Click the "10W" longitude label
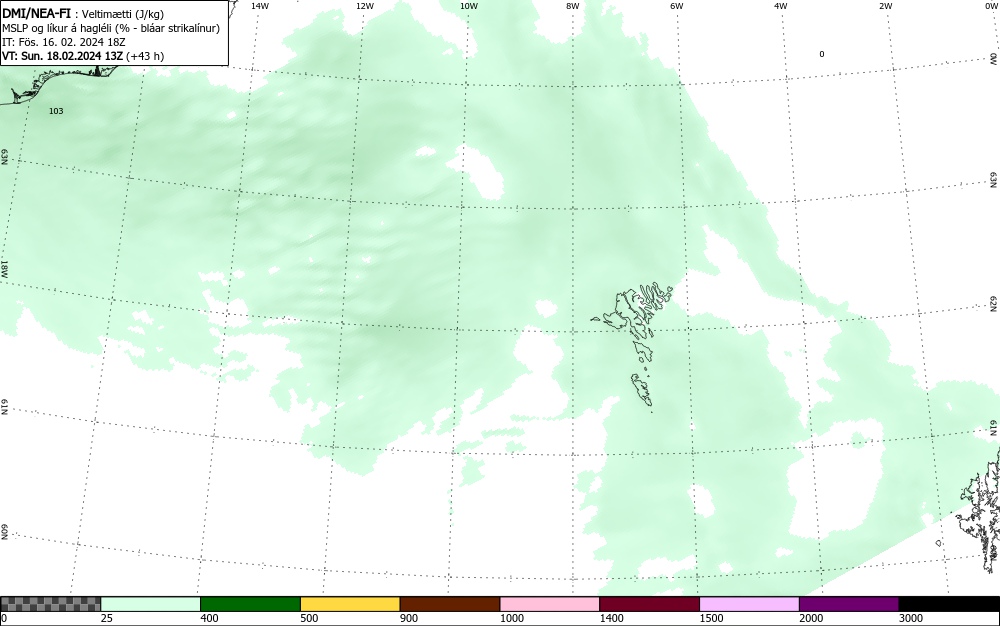This screenshot has width=1000, height=626. (469, 6)
